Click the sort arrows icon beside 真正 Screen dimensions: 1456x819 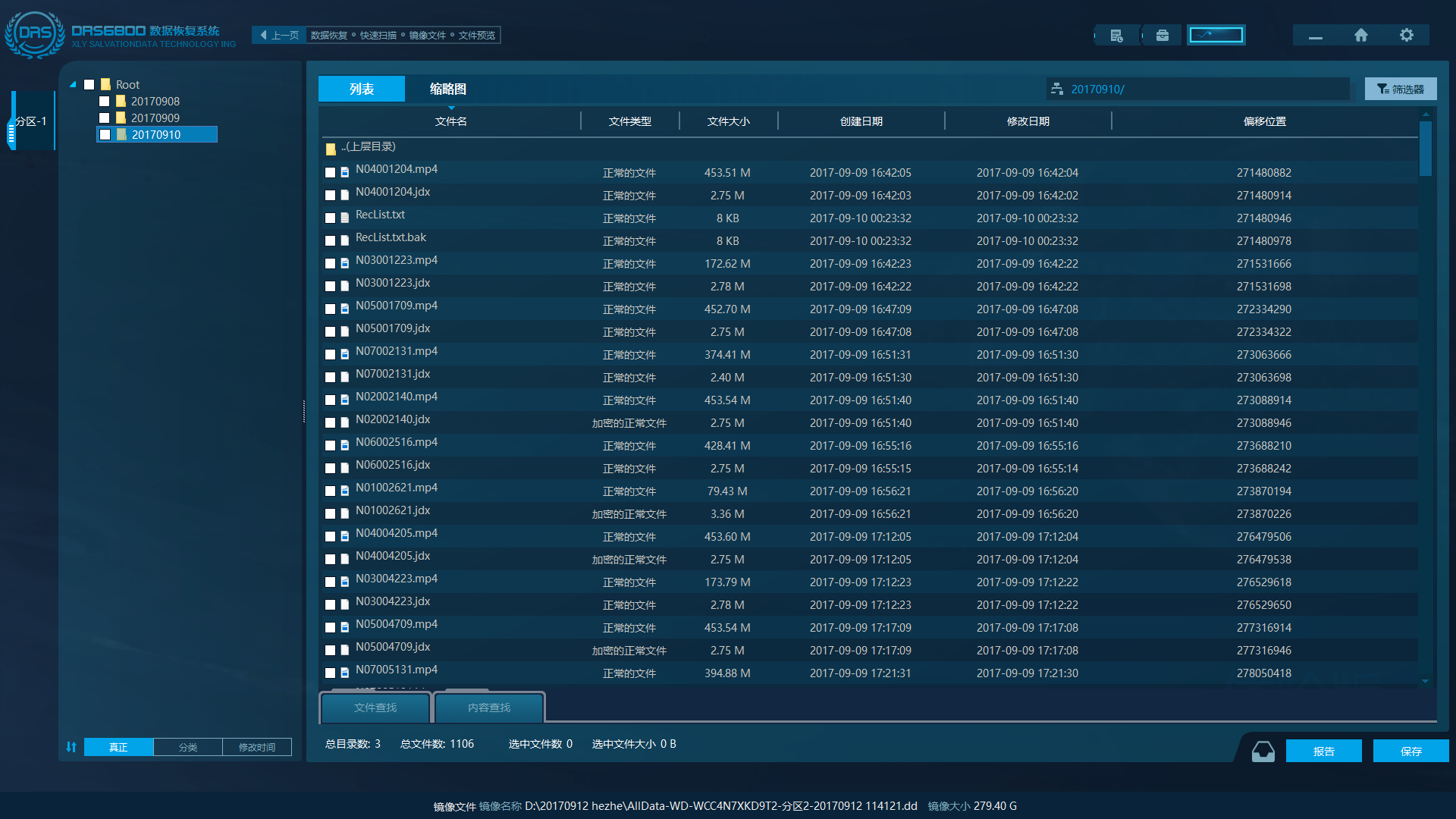click(71, 747)
